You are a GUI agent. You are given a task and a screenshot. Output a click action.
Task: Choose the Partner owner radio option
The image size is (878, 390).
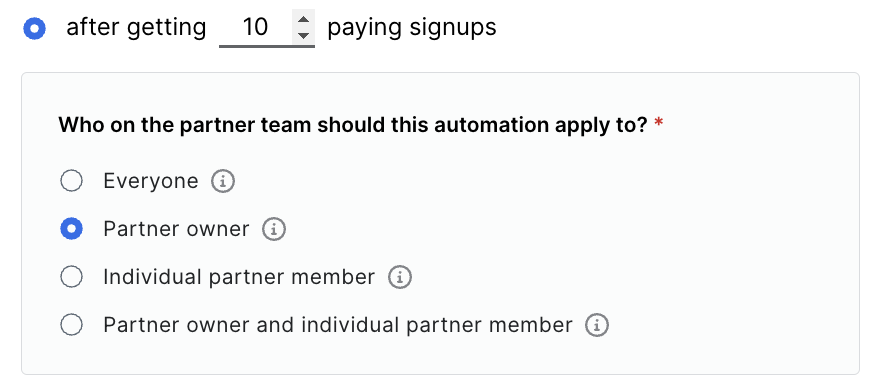(72, 229)
